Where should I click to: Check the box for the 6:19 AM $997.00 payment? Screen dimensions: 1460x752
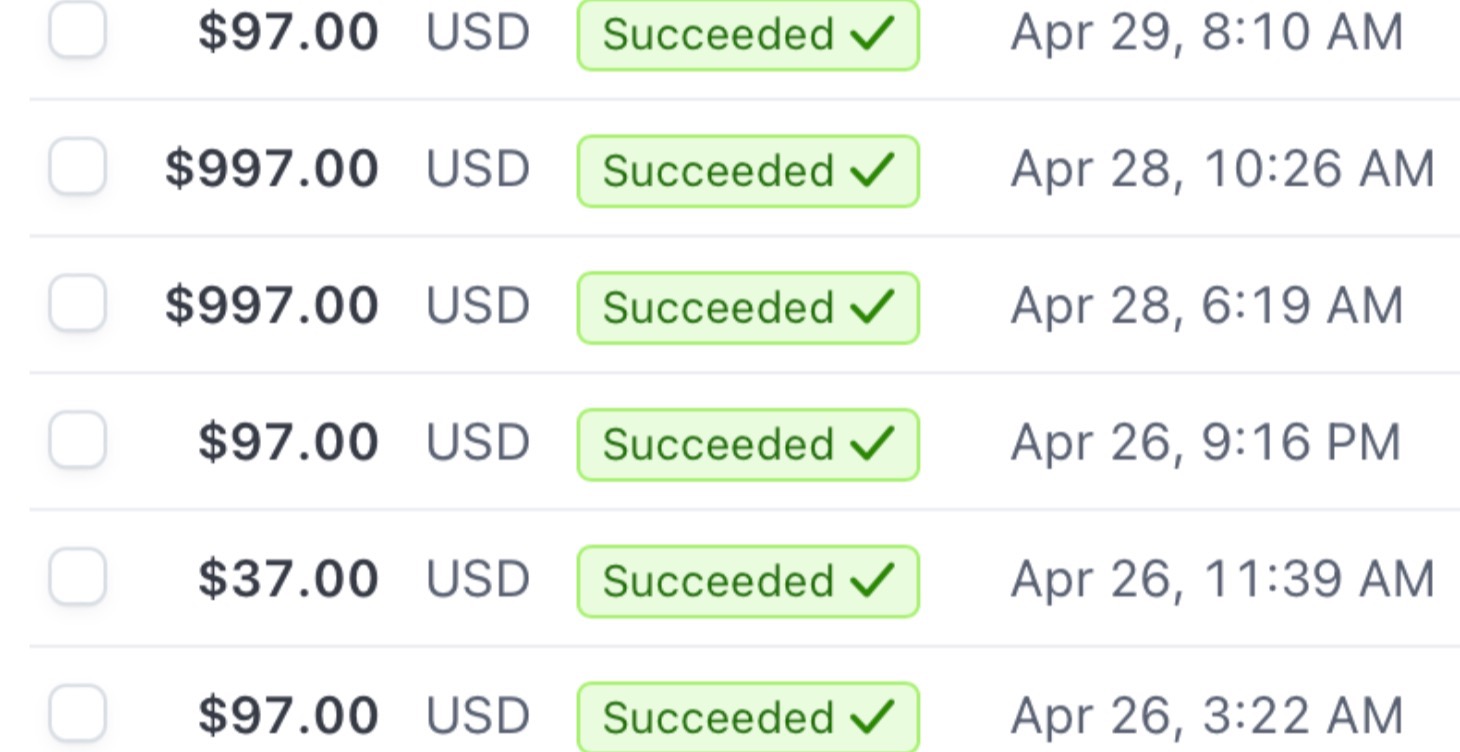tap(77, 303)
